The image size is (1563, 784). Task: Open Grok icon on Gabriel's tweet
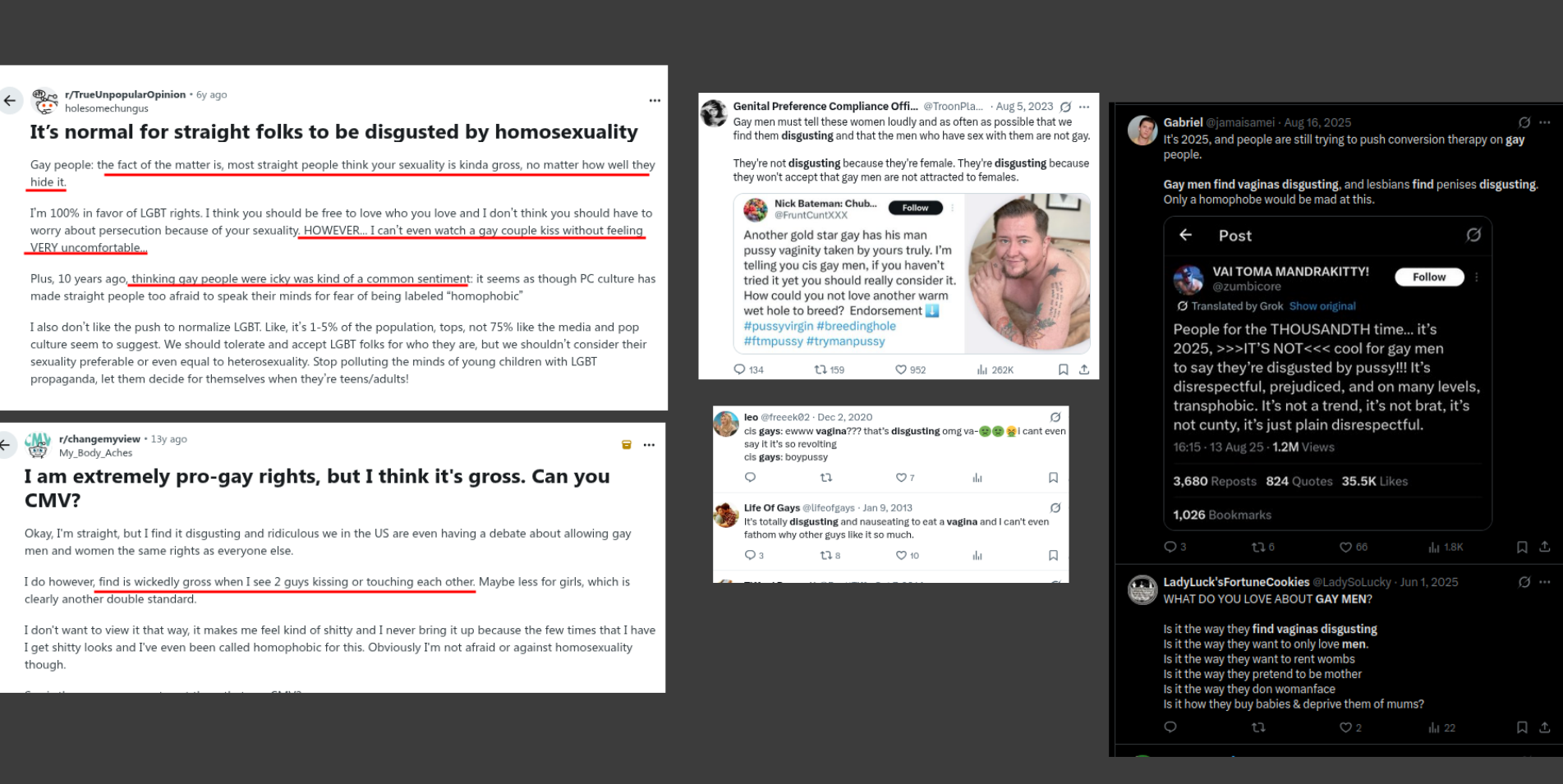(x=1524, y=122)
